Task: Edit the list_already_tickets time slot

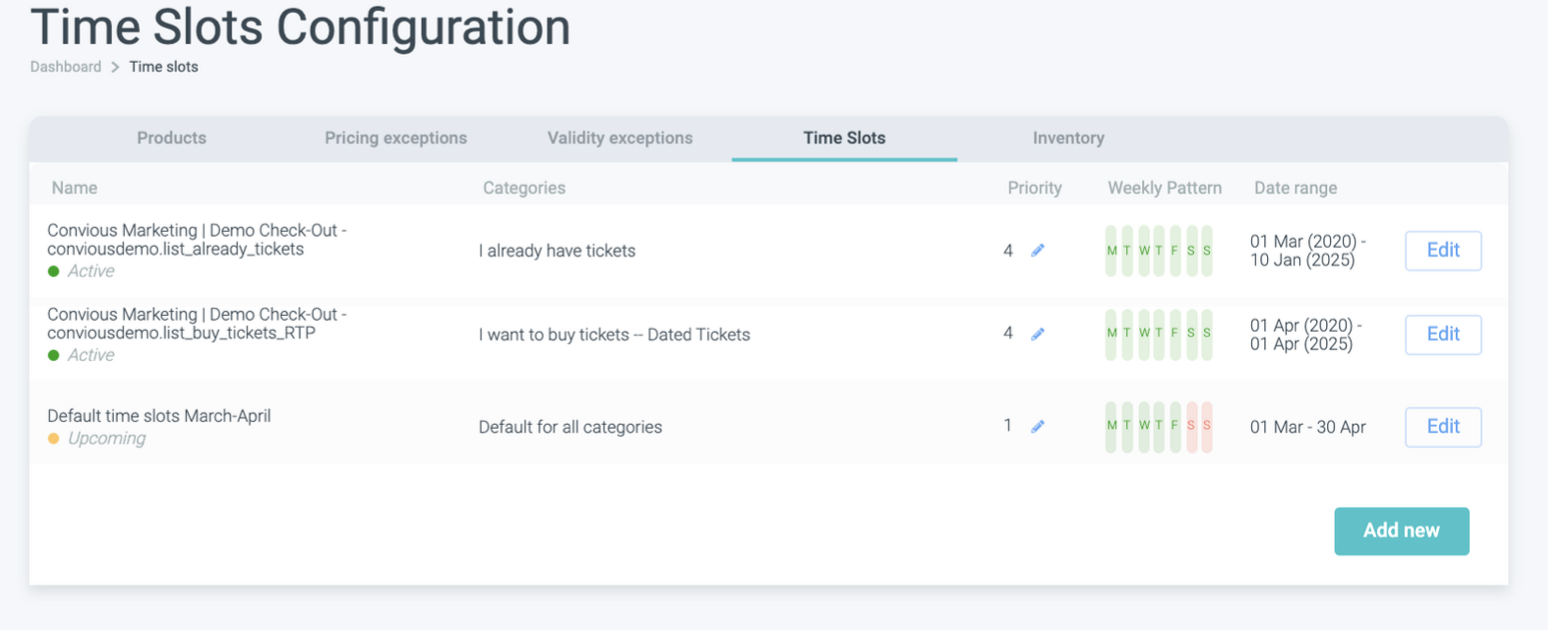Action: pyautogui.click(x=1443, y=251)
